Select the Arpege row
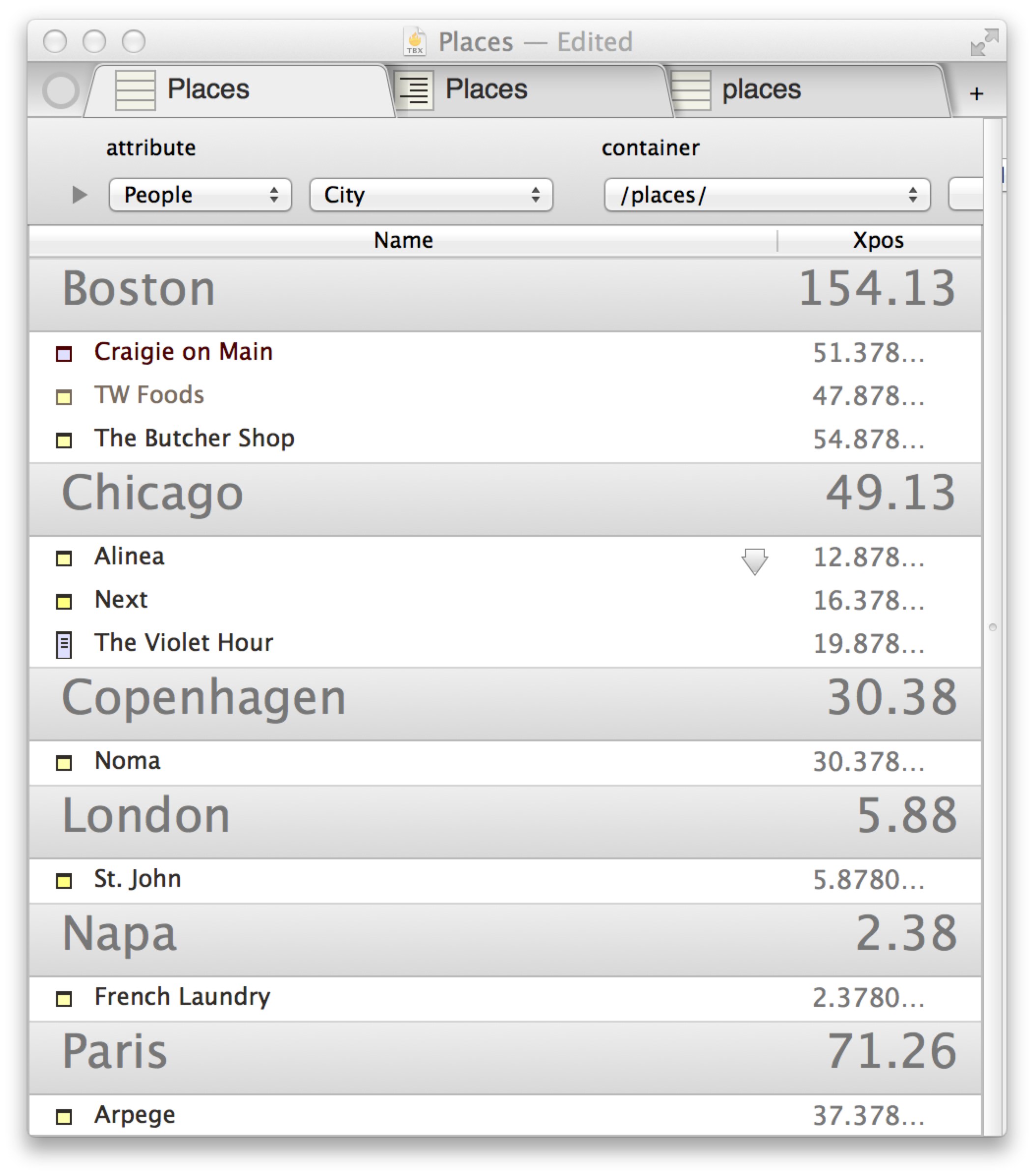The width and height of the screenshot is (1034, 1176). 506,1116
